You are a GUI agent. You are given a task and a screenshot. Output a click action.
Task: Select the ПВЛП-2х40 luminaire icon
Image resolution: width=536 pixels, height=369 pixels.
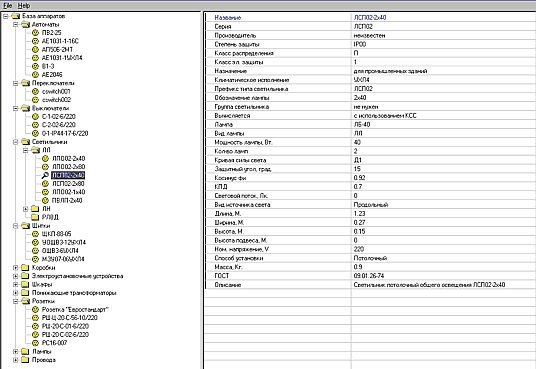(x=45, y=200)
